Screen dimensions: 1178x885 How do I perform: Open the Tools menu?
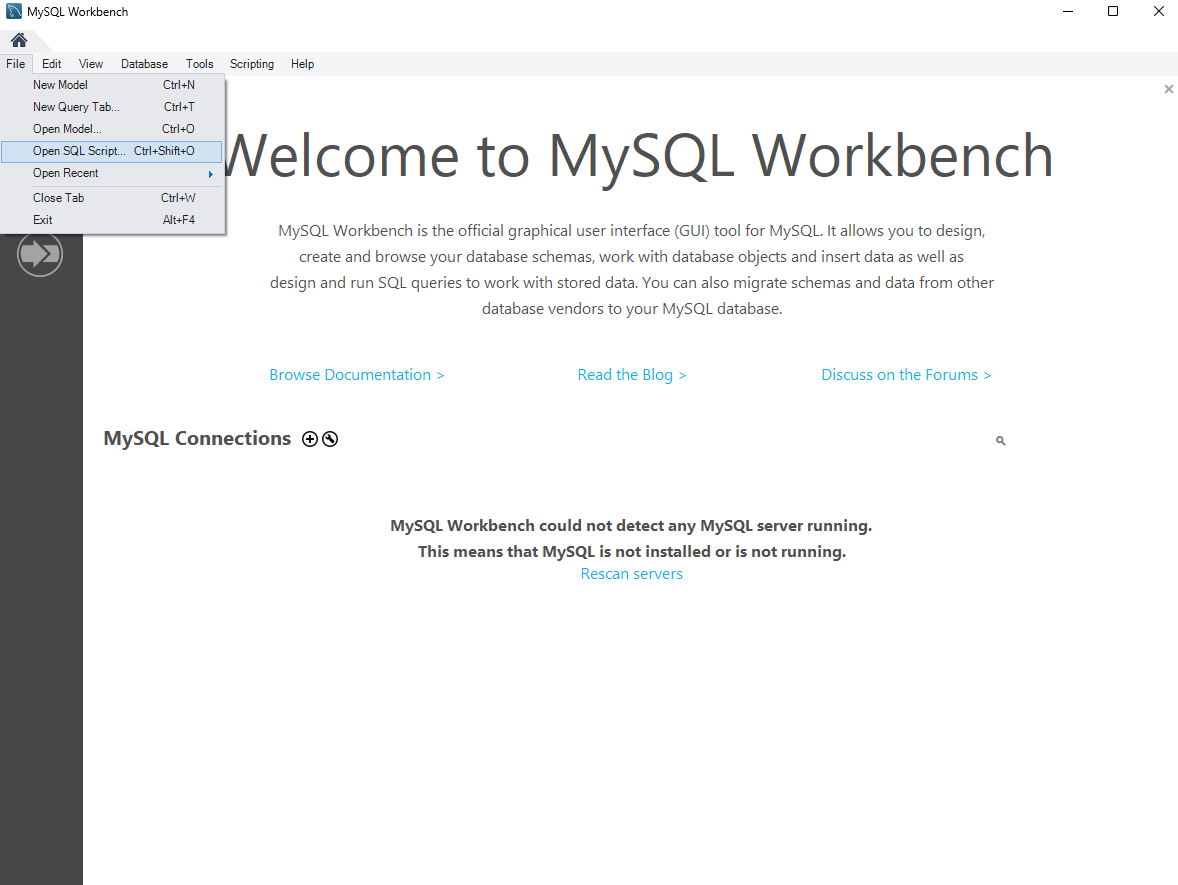pyautogui.click(x=199, y=63)
